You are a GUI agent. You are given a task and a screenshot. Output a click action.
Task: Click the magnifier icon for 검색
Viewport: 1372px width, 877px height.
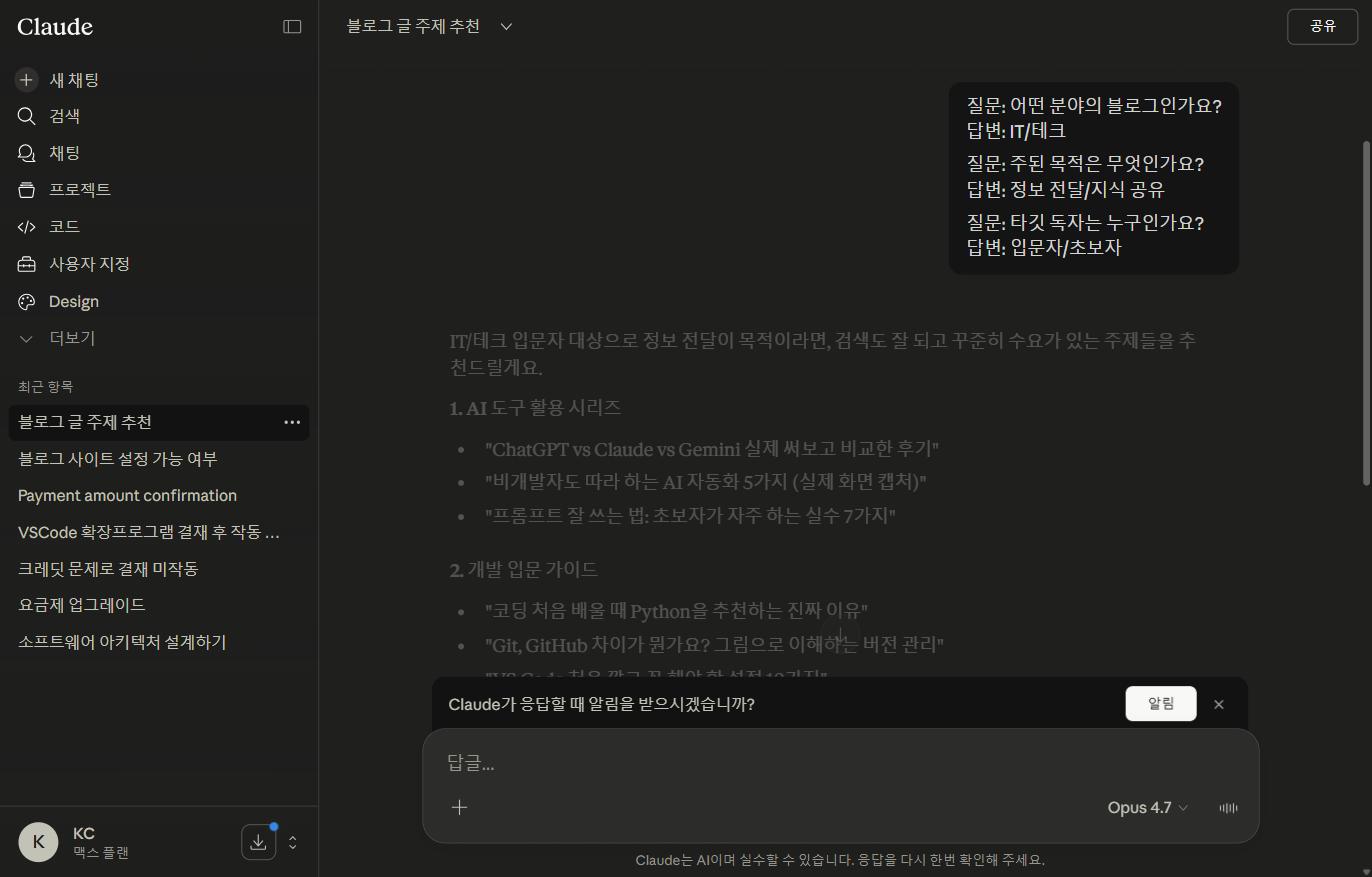[x=27, y=116]
